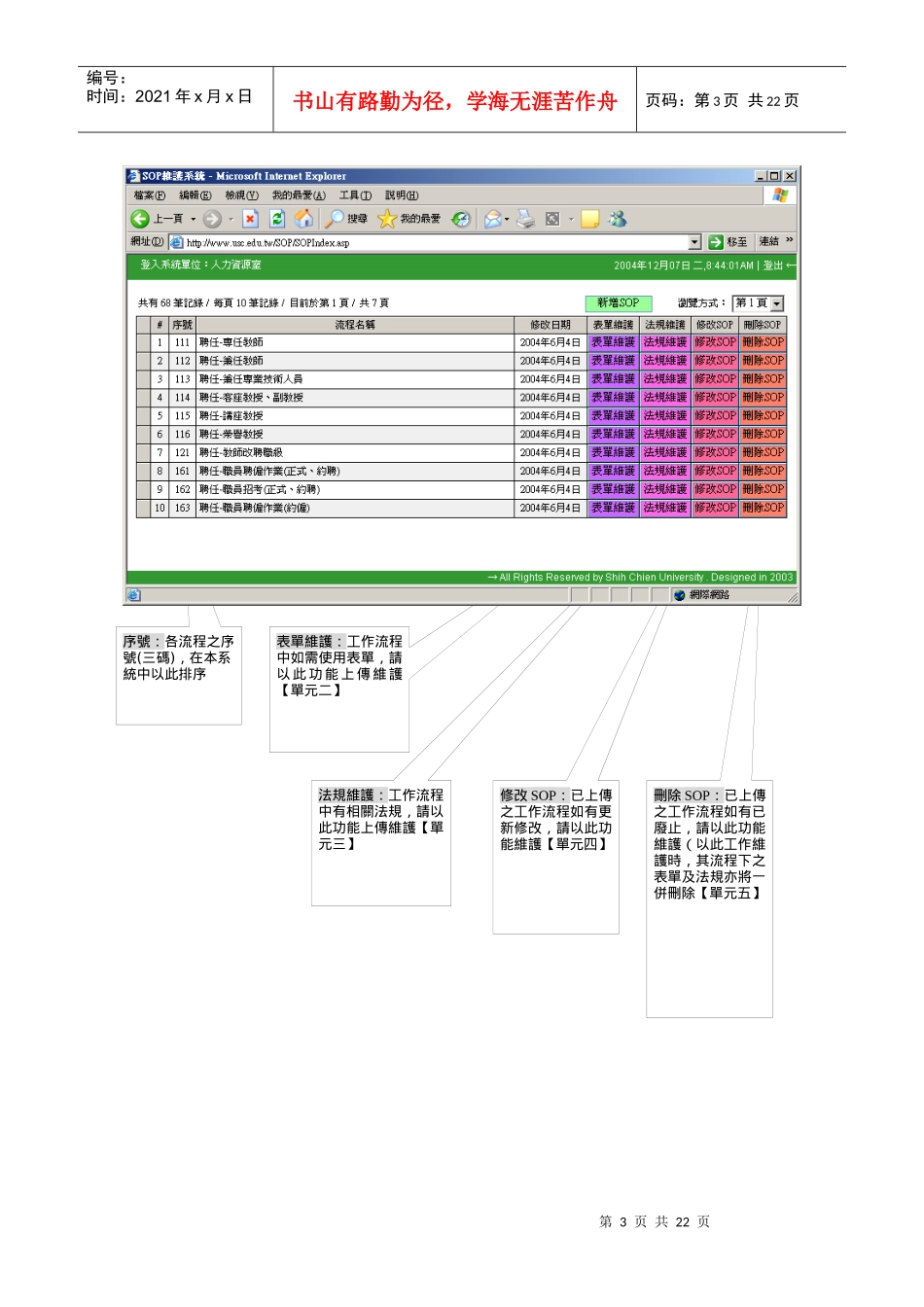Screen dimensions: 924x1307
Task: Click 表單維護 for row 115 聘任-講座教授
Action: [613, 416]
